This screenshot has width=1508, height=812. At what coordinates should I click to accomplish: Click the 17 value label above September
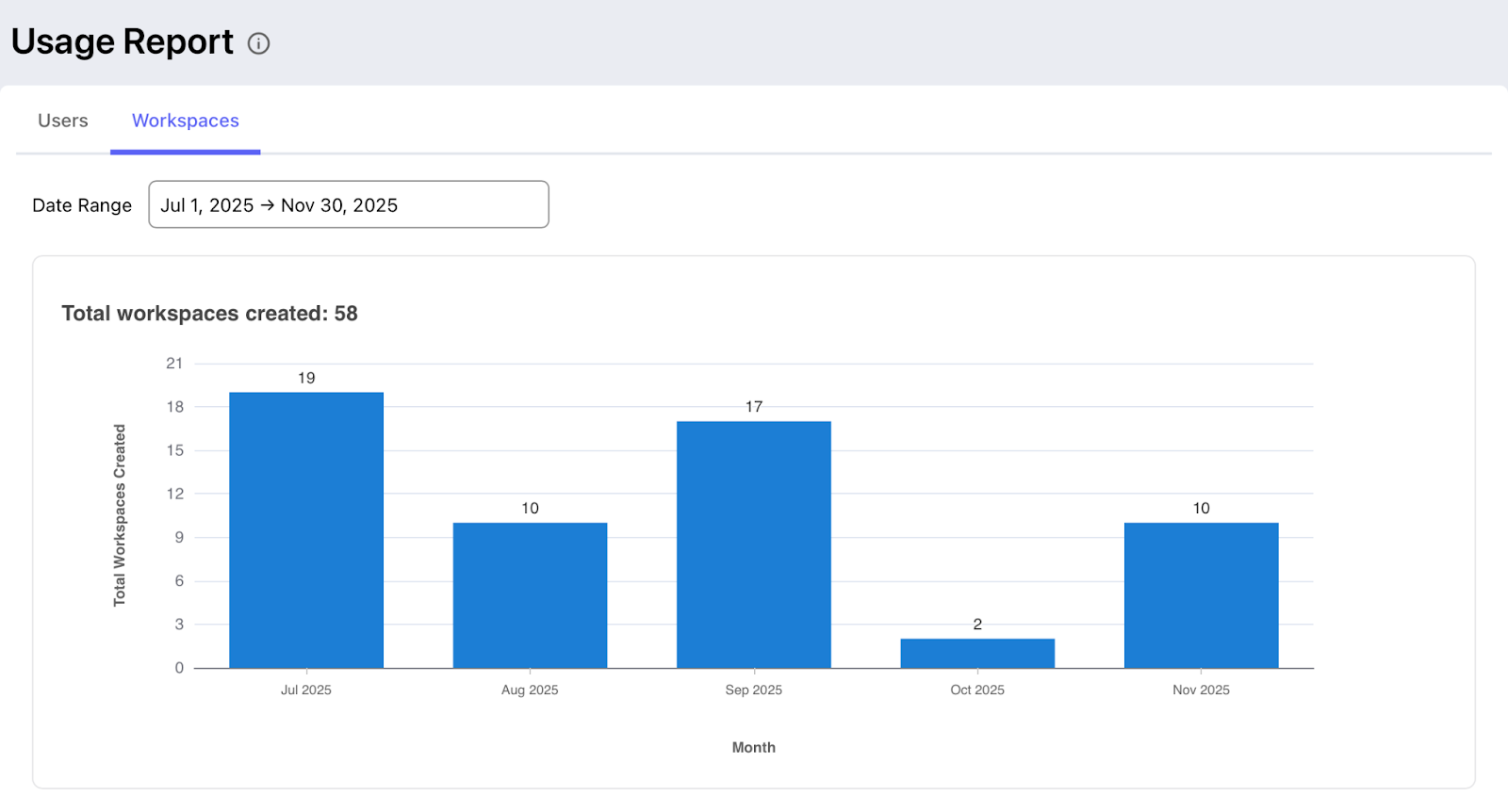coord(754,407)
